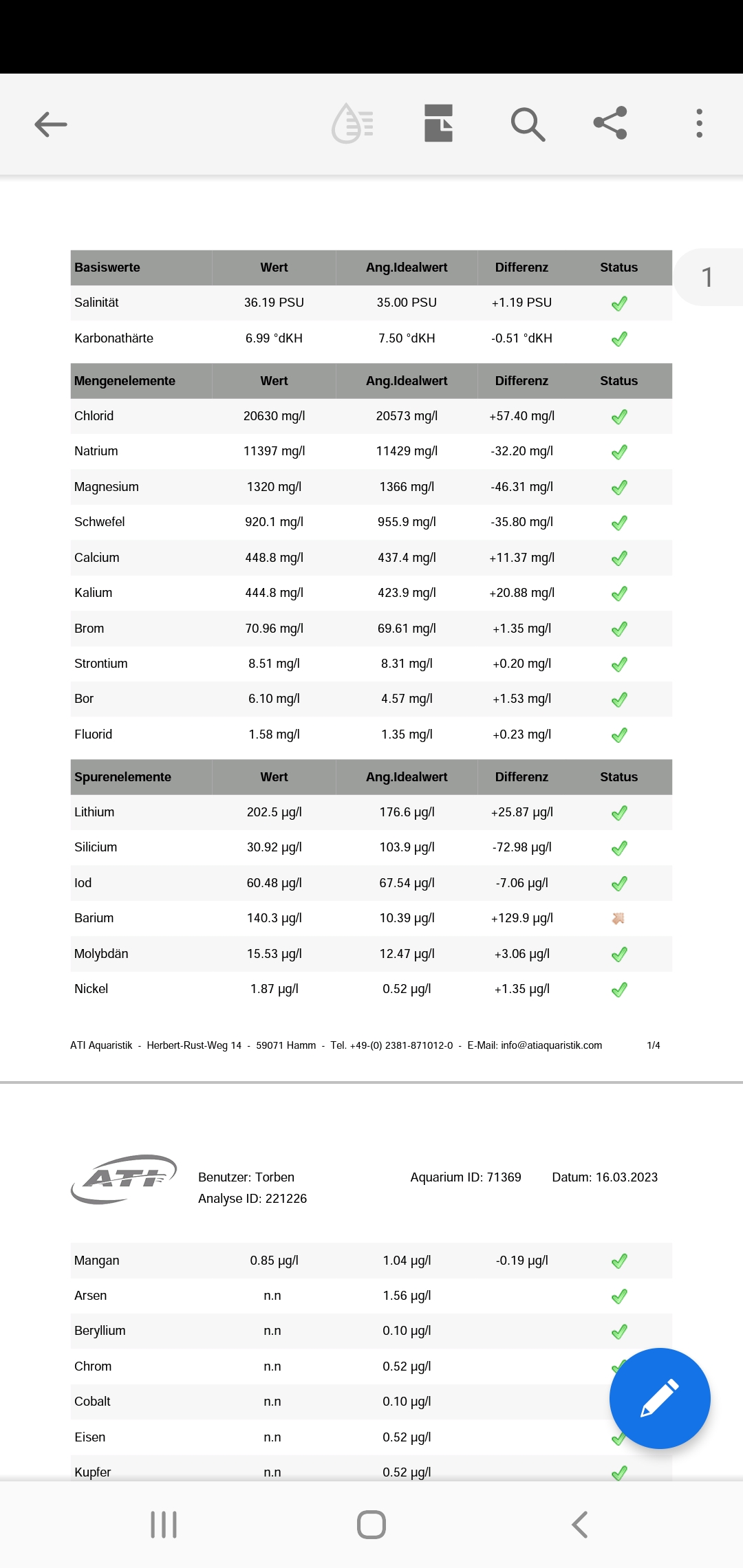Click the Basiswerte table header
Viewport: 743px width, 1568px height.
coord(107,268)
